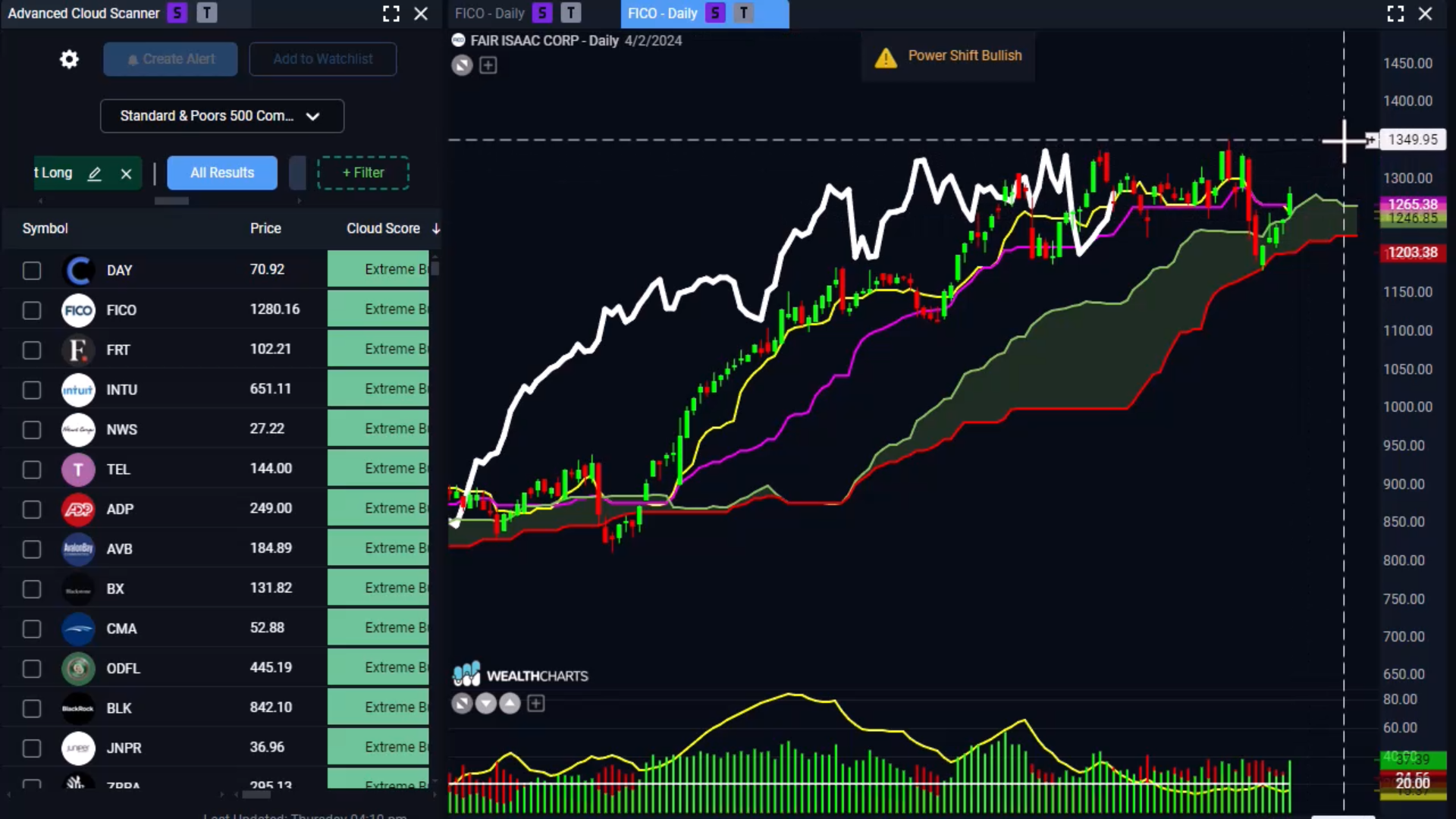Click the Power Shift Bullish alert label
The height and width of the screenshot is (819, 1456).
click(x=965, y=55)
